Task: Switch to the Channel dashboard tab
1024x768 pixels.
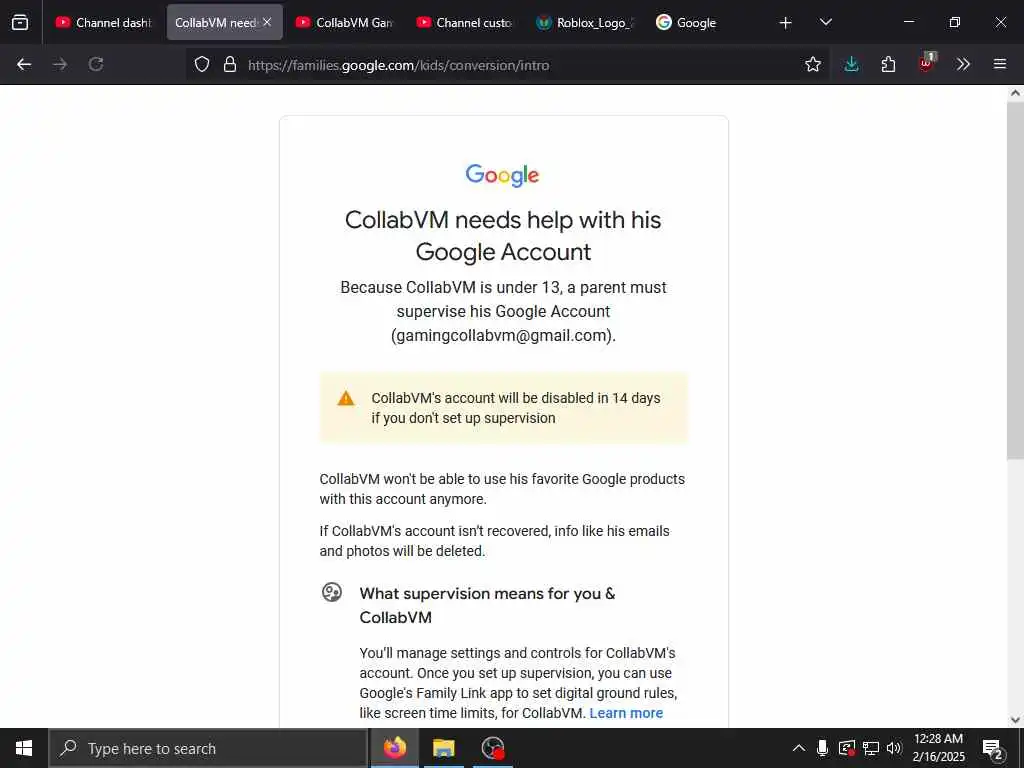Action: [x=104, y=23]
